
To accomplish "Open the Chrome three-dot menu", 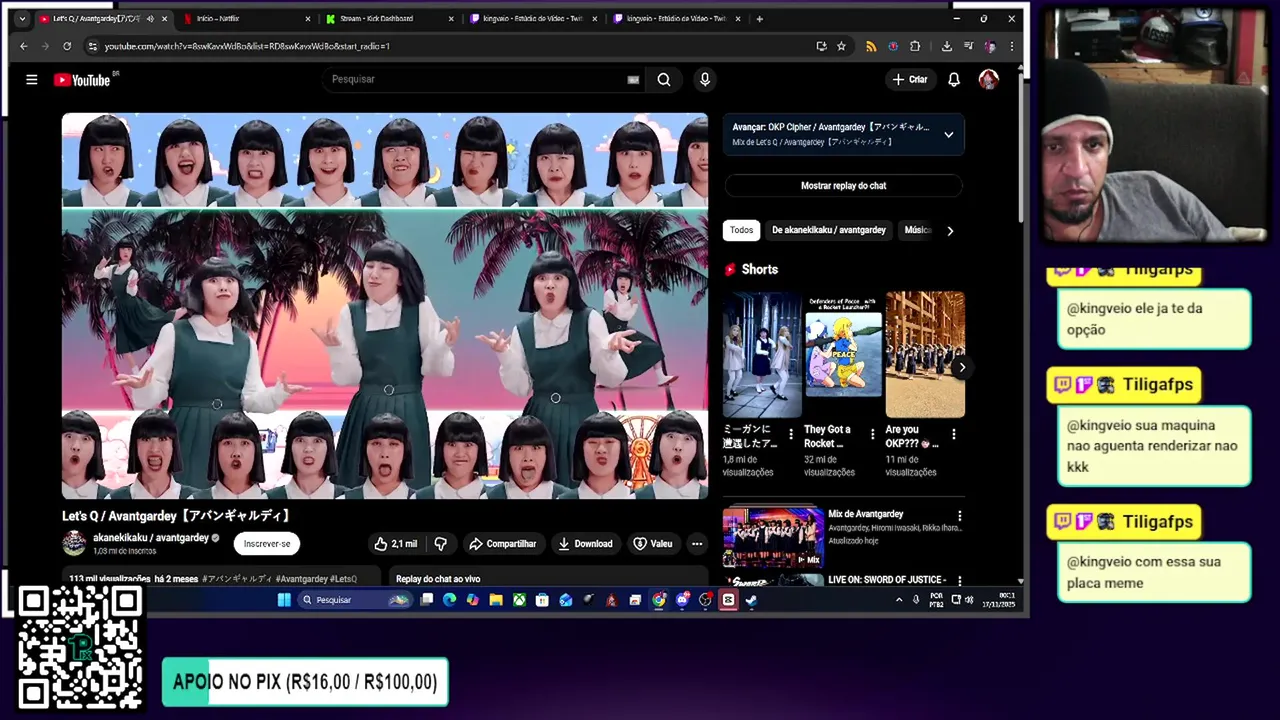I will [x=1012, y=46].
